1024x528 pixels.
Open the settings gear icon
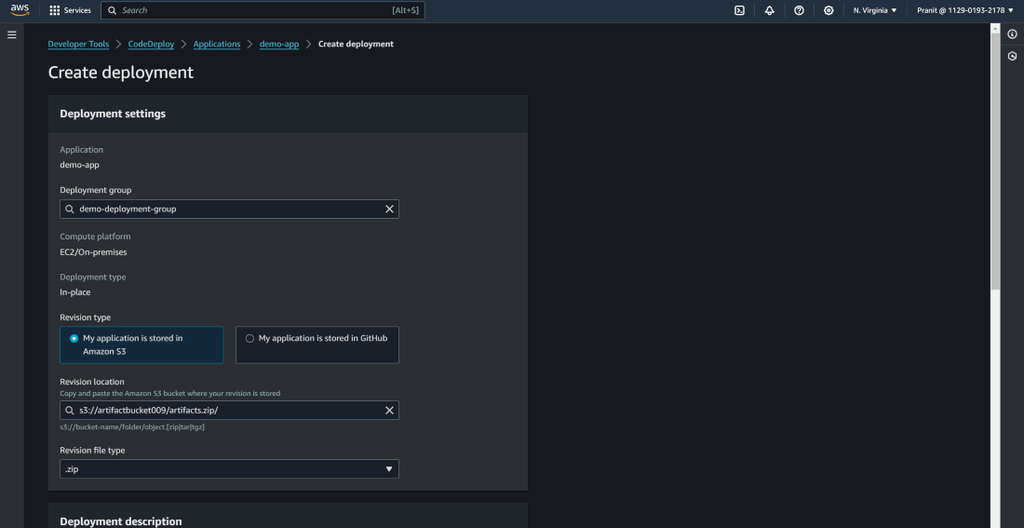click(829, 10)
